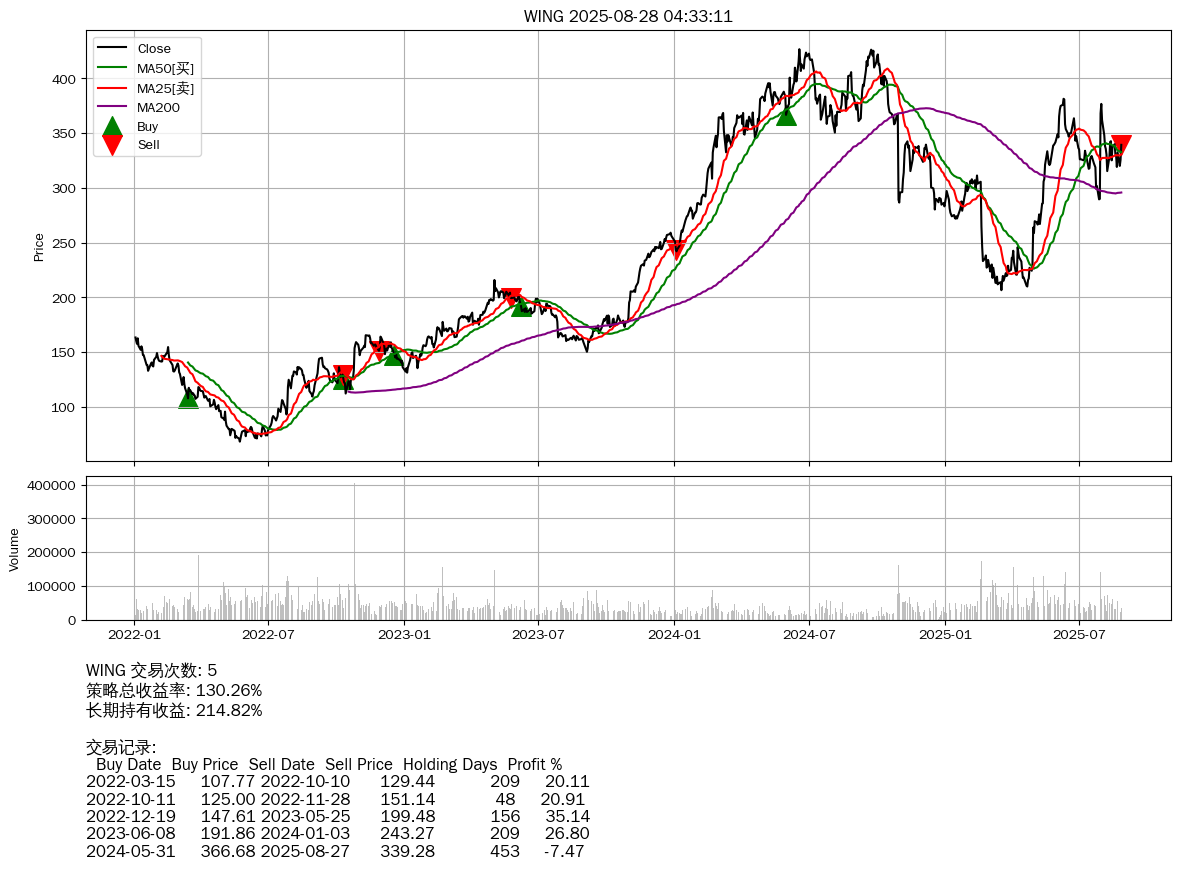Click the black Close line sample in legend
This screenshot has width=1180, height=869.
[x=112, y=49]
